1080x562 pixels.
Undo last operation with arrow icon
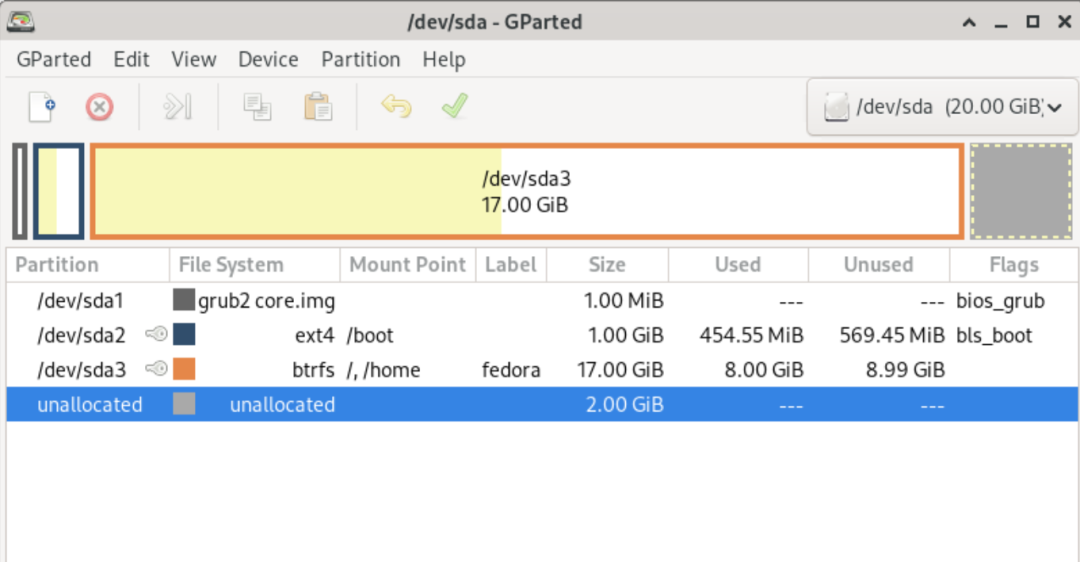(396, 106)
